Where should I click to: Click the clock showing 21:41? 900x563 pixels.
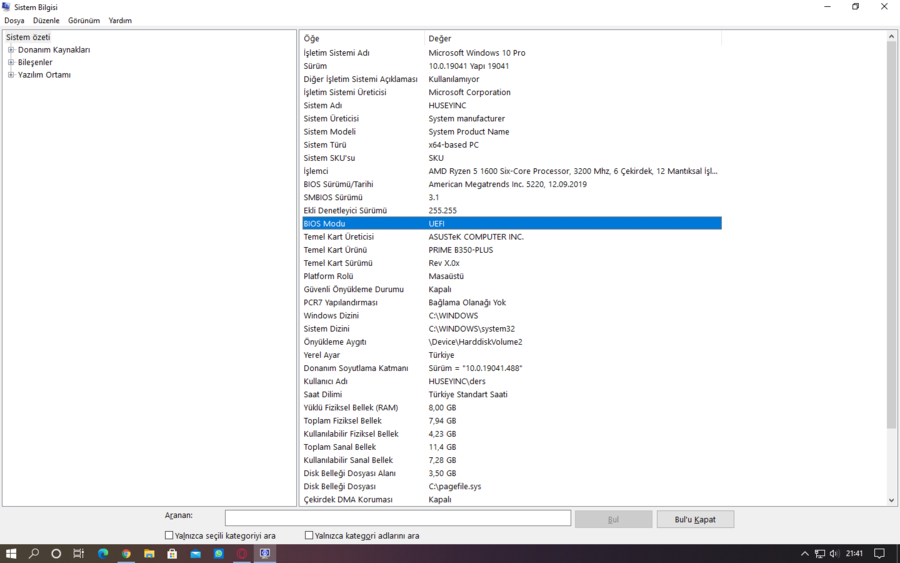[854, 554]
